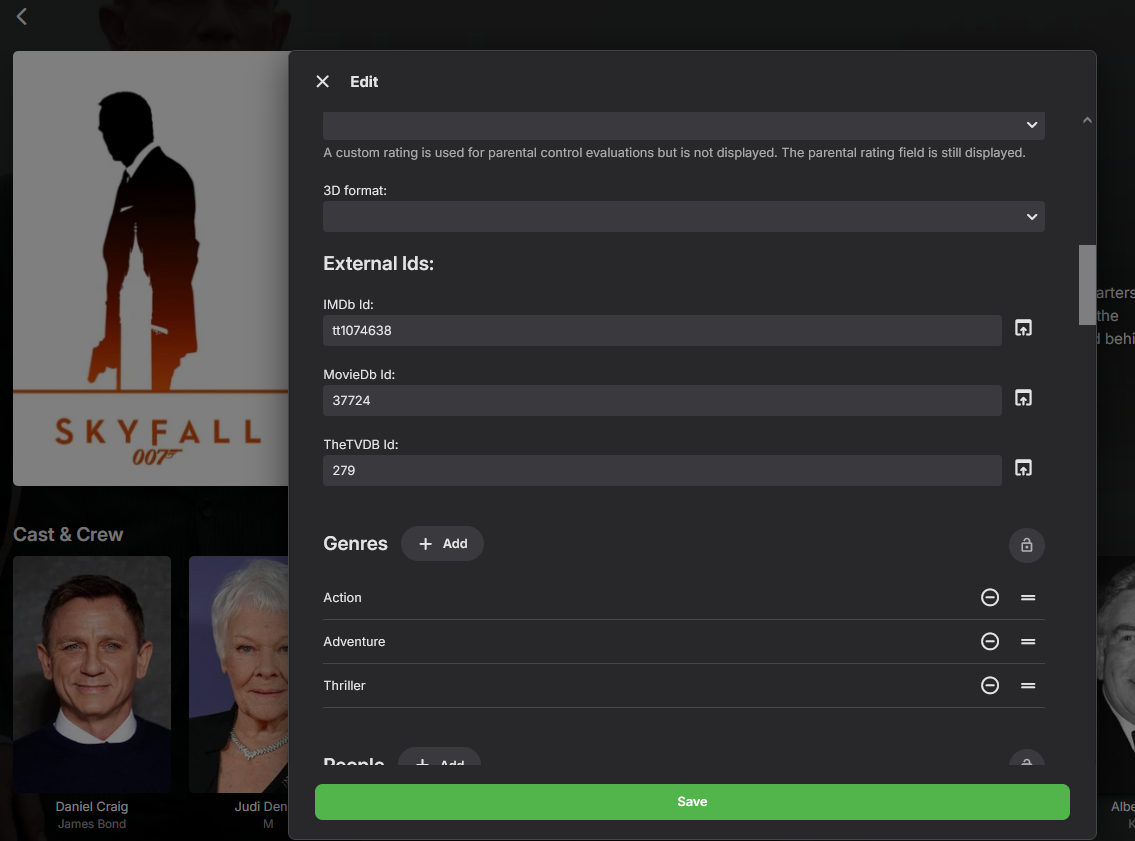Open the 3D format dropdown
This screenshot has height=841, width=1135.
pyautogui.click(x=683, y=216)
